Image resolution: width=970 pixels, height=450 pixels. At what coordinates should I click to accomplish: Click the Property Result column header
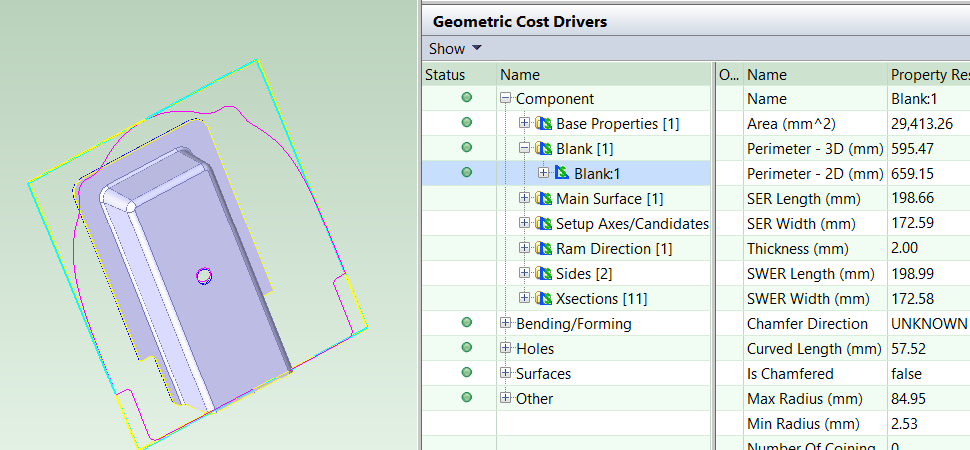click(x=928, y=75)
